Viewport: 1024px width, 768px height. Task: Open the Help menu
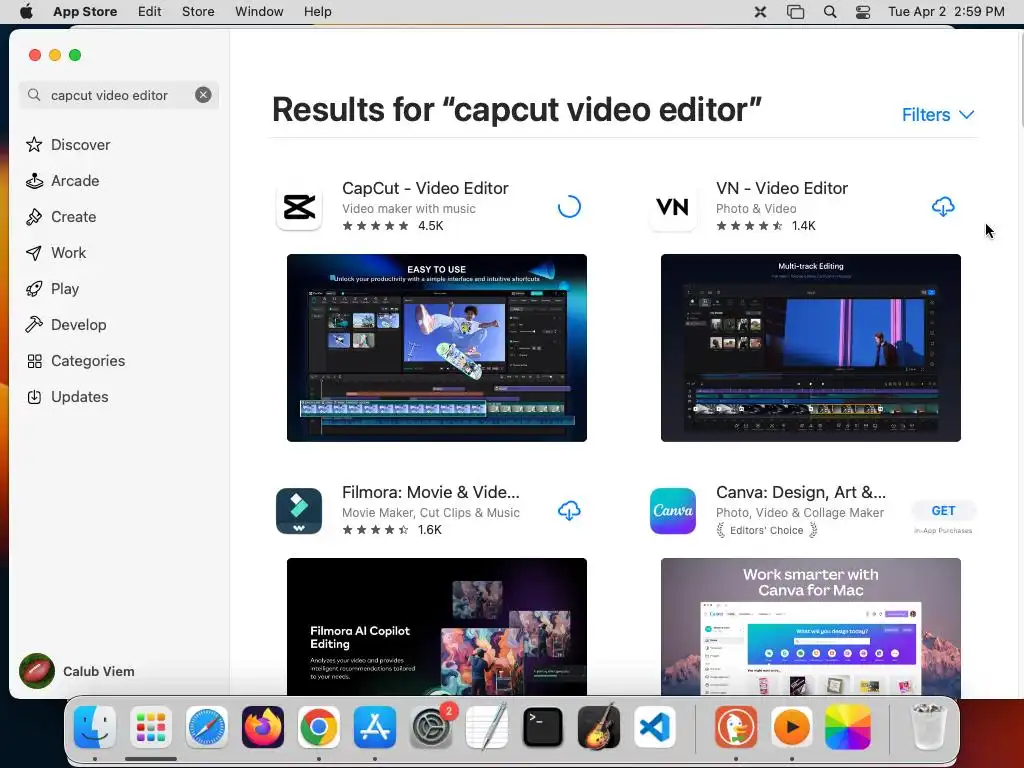pos(317,12)
